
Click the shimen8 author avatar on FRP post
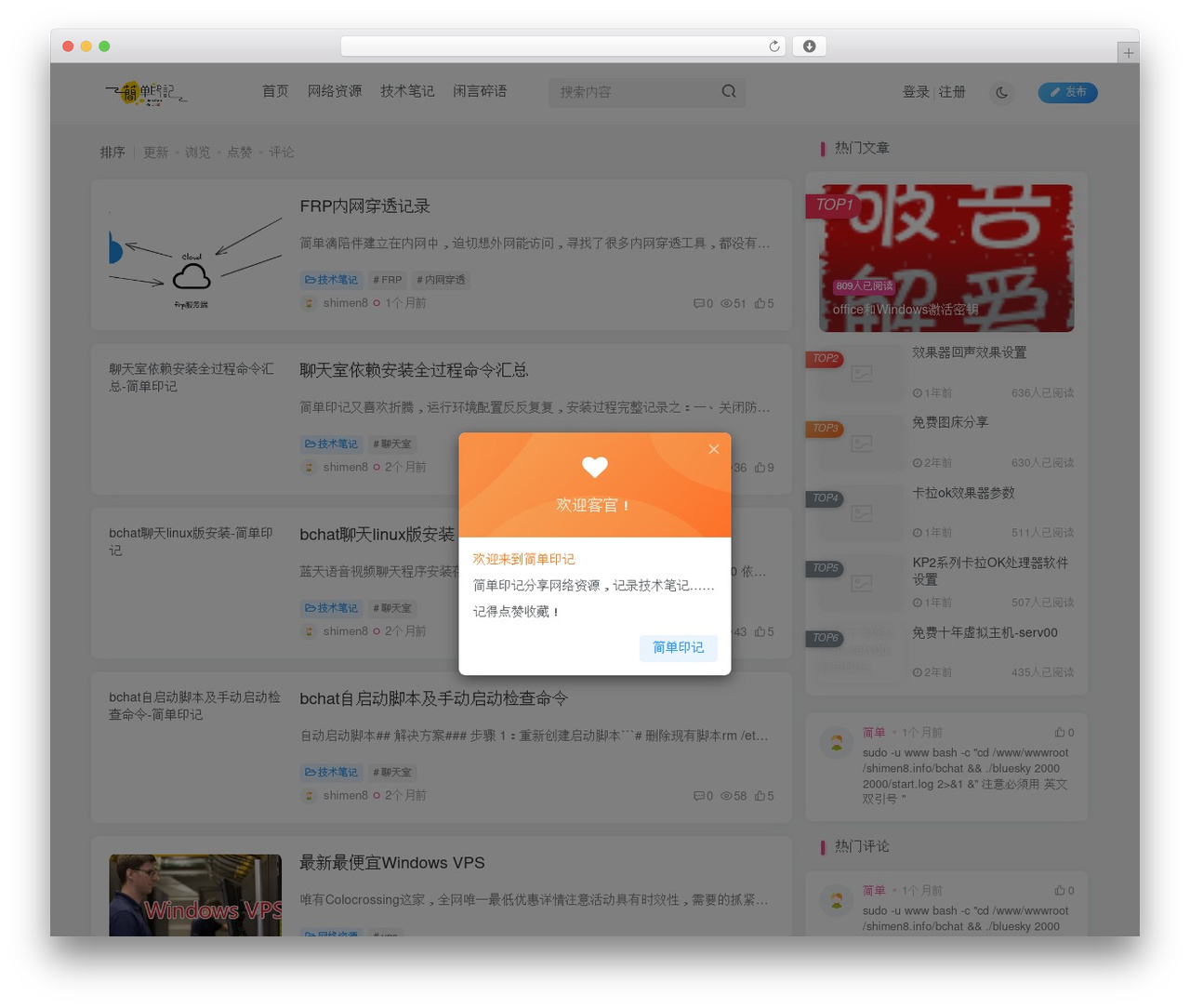pyautogui.click(x=309, y=303)
